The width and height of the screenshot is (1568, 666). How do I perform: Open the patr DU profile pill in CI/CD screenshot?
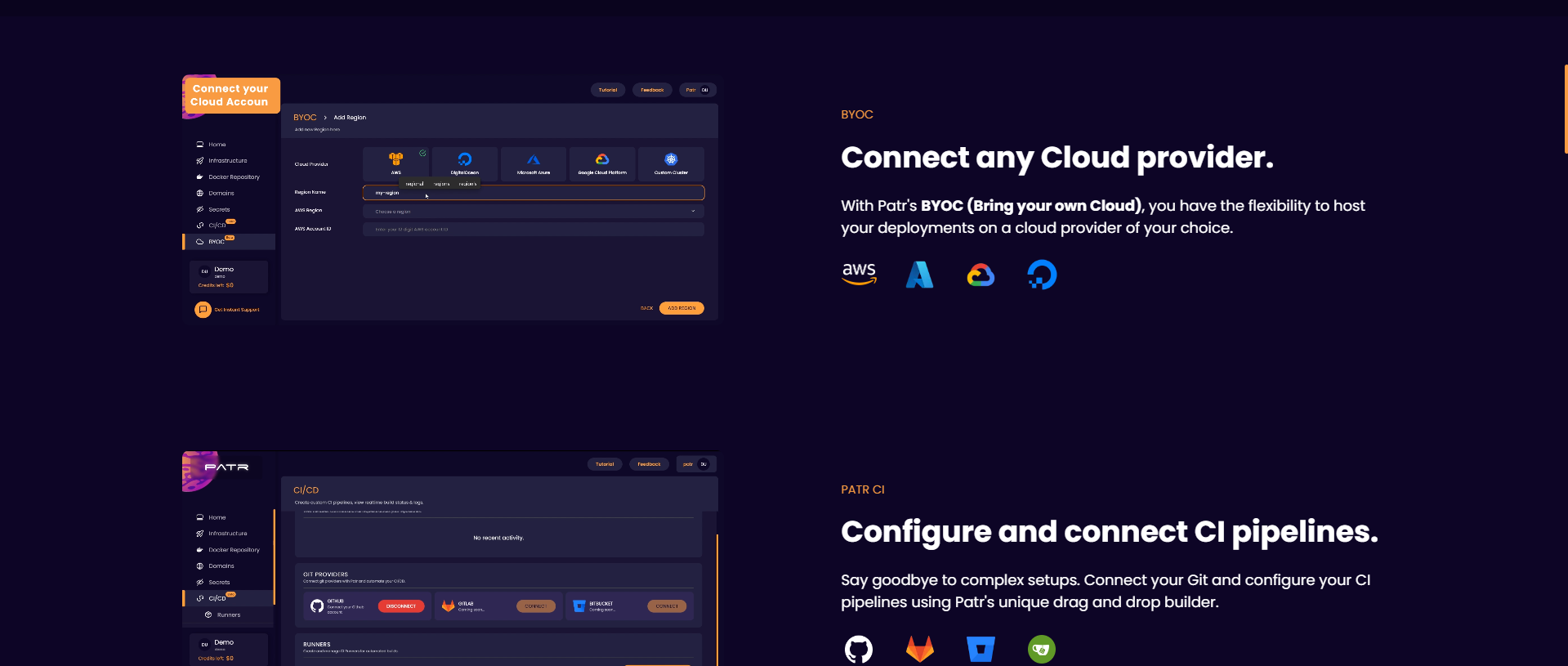pos(696,464)
